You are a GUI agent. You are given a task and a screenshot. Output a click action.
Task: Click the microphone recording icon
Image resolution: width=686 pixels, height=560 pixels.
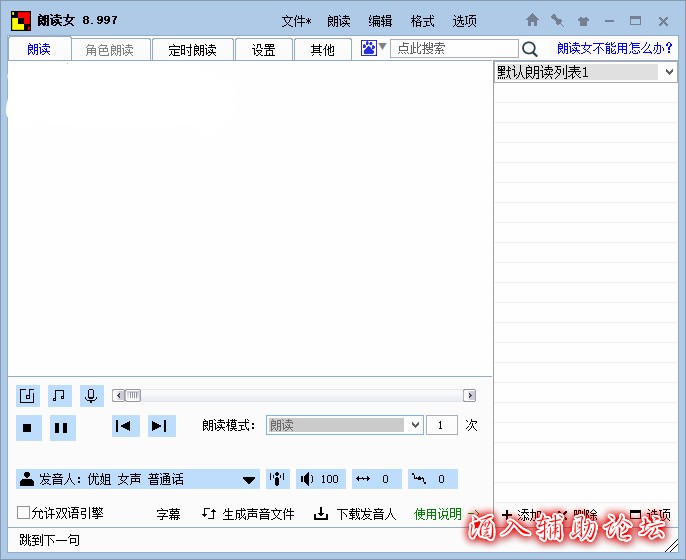(92, 396)
